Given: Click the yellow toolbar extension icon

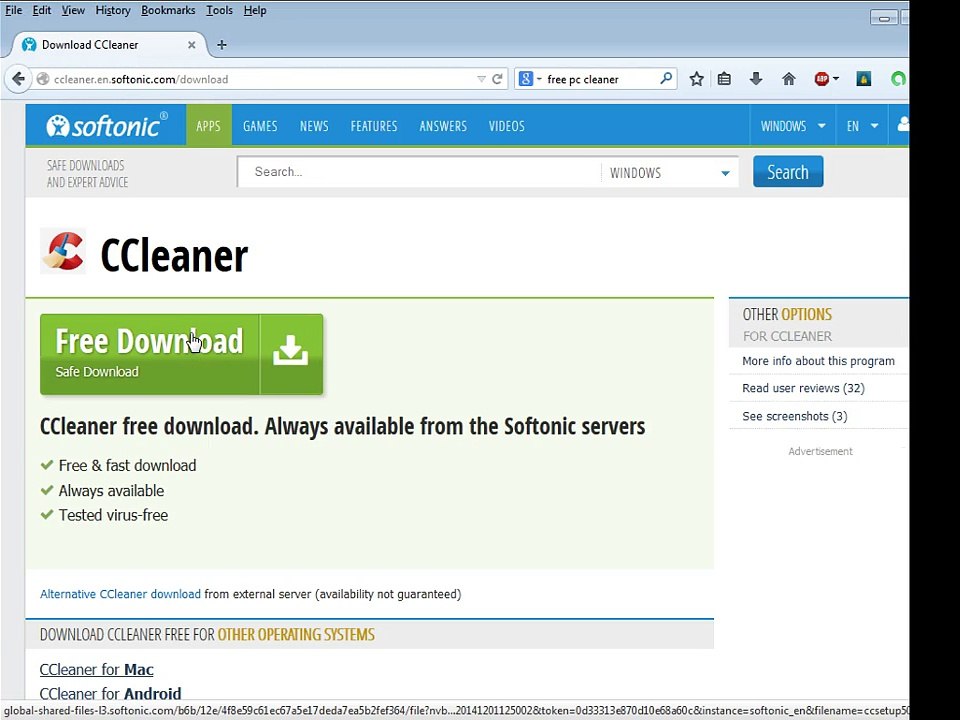Looking at the screenshot, I should click(x=863, y=79).
